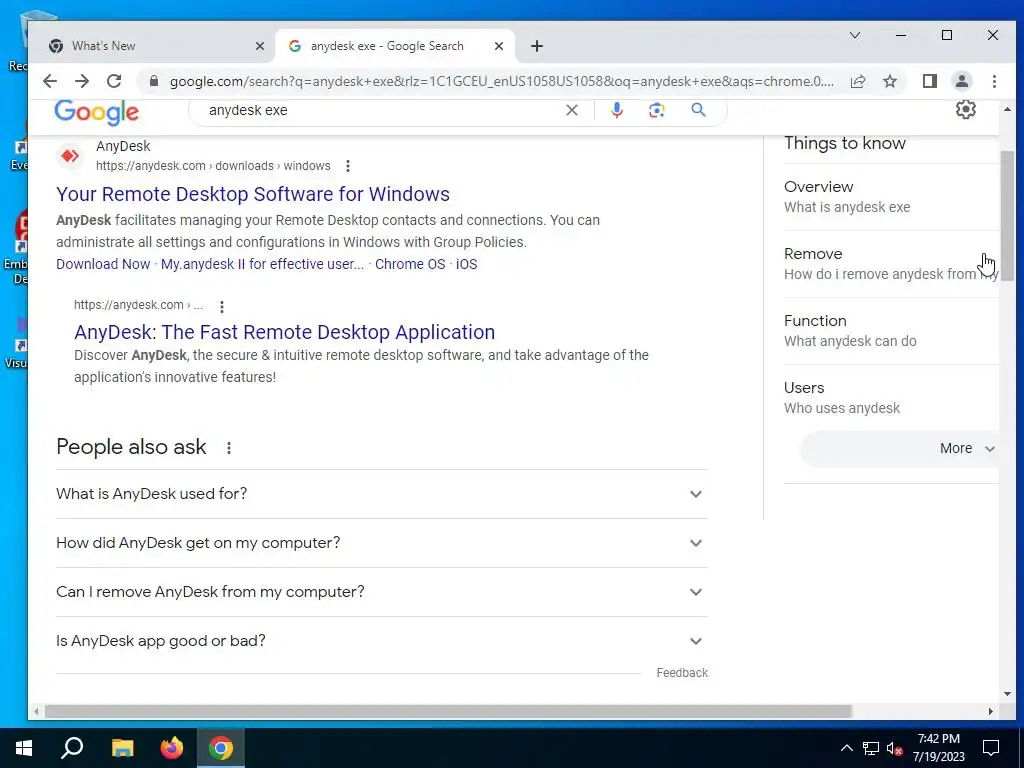This screenshot has width=1024, height=768.
Task: Click the Google logo
Action: point(97,112)
